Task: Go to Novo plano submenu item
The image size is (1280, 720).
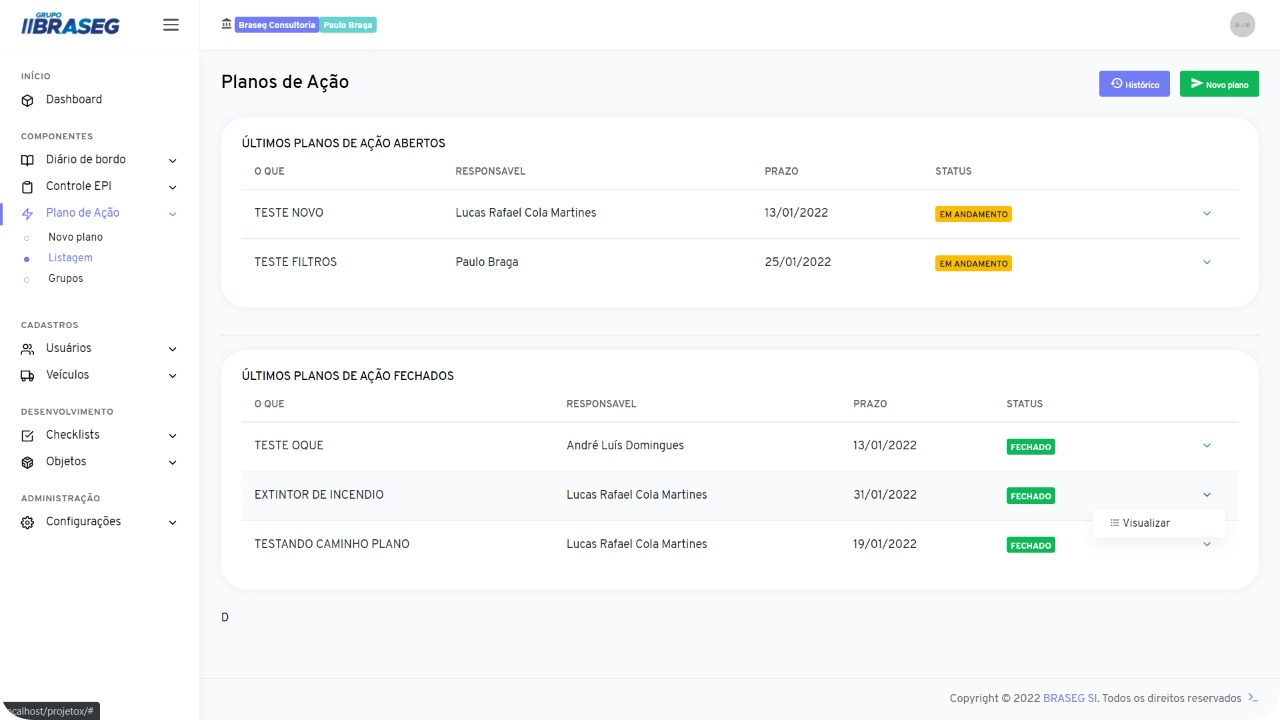Action: point(75,237)
